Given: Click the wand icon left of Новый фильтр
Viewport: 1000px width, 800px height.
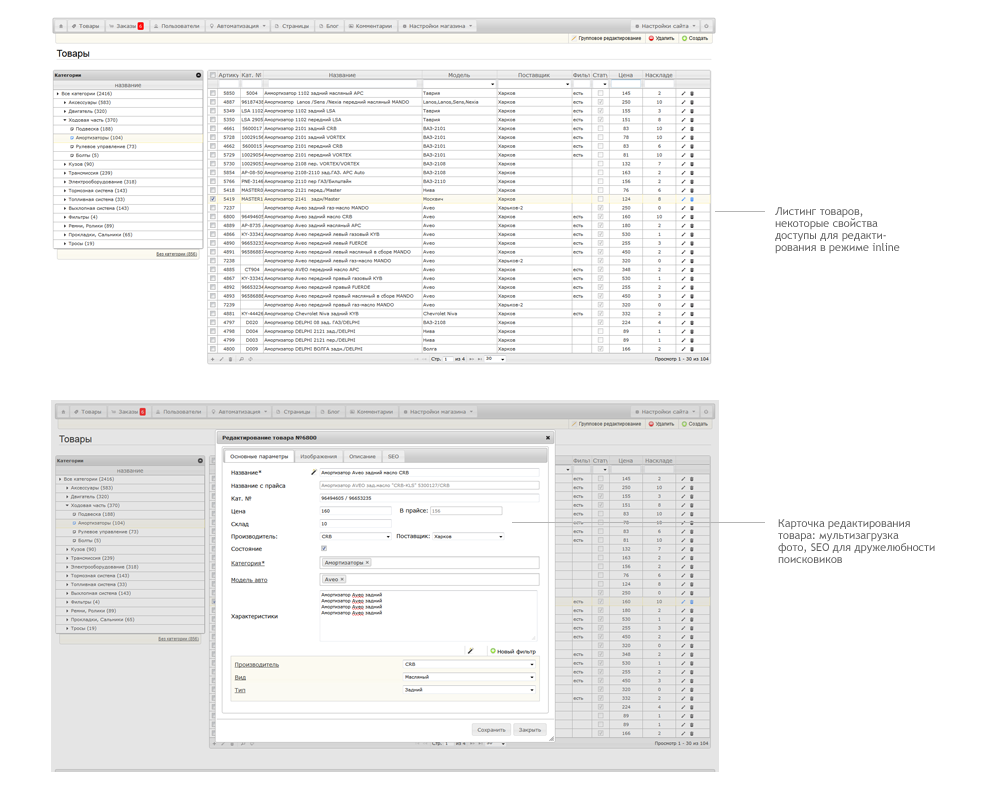Looking at the screenshot, I should (470, 651).
